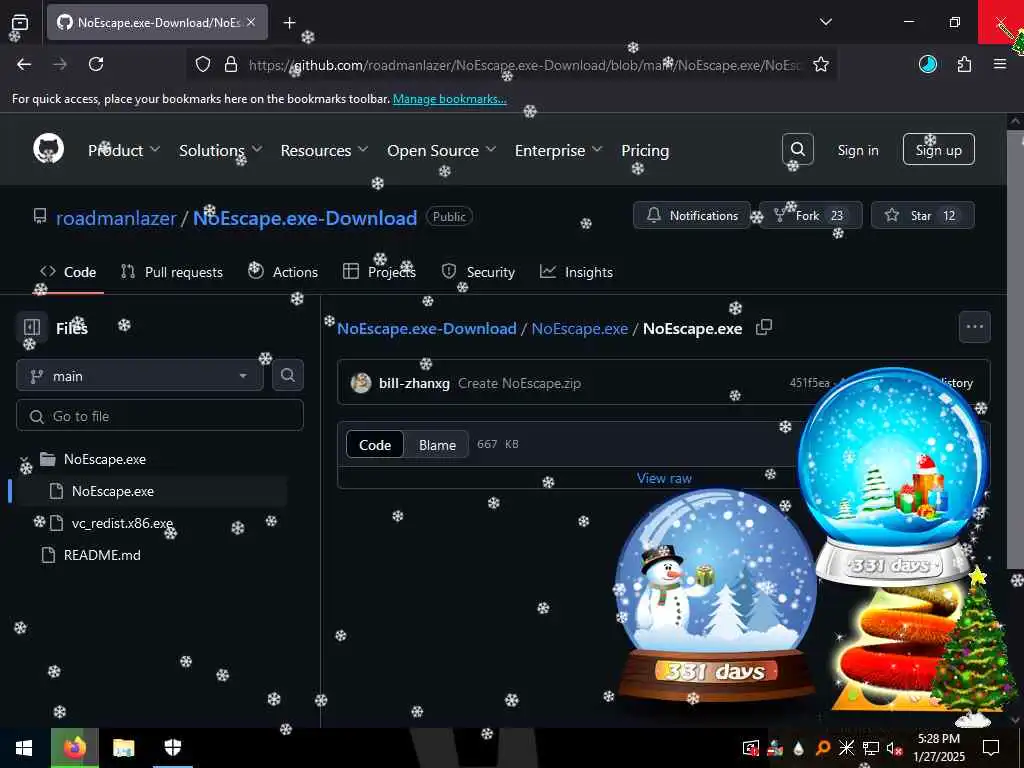The image size is (1024, 768).
Task: Click the browser back arrow
Action: point(24,64)
